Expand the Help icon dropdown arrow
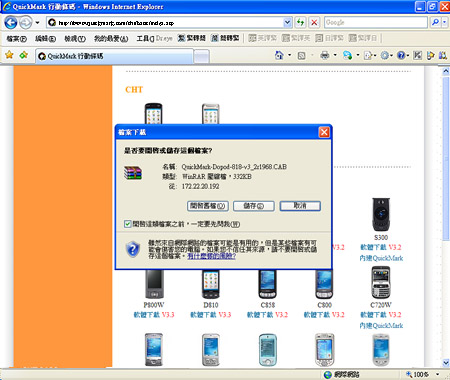450x380 pixels. 408,55
